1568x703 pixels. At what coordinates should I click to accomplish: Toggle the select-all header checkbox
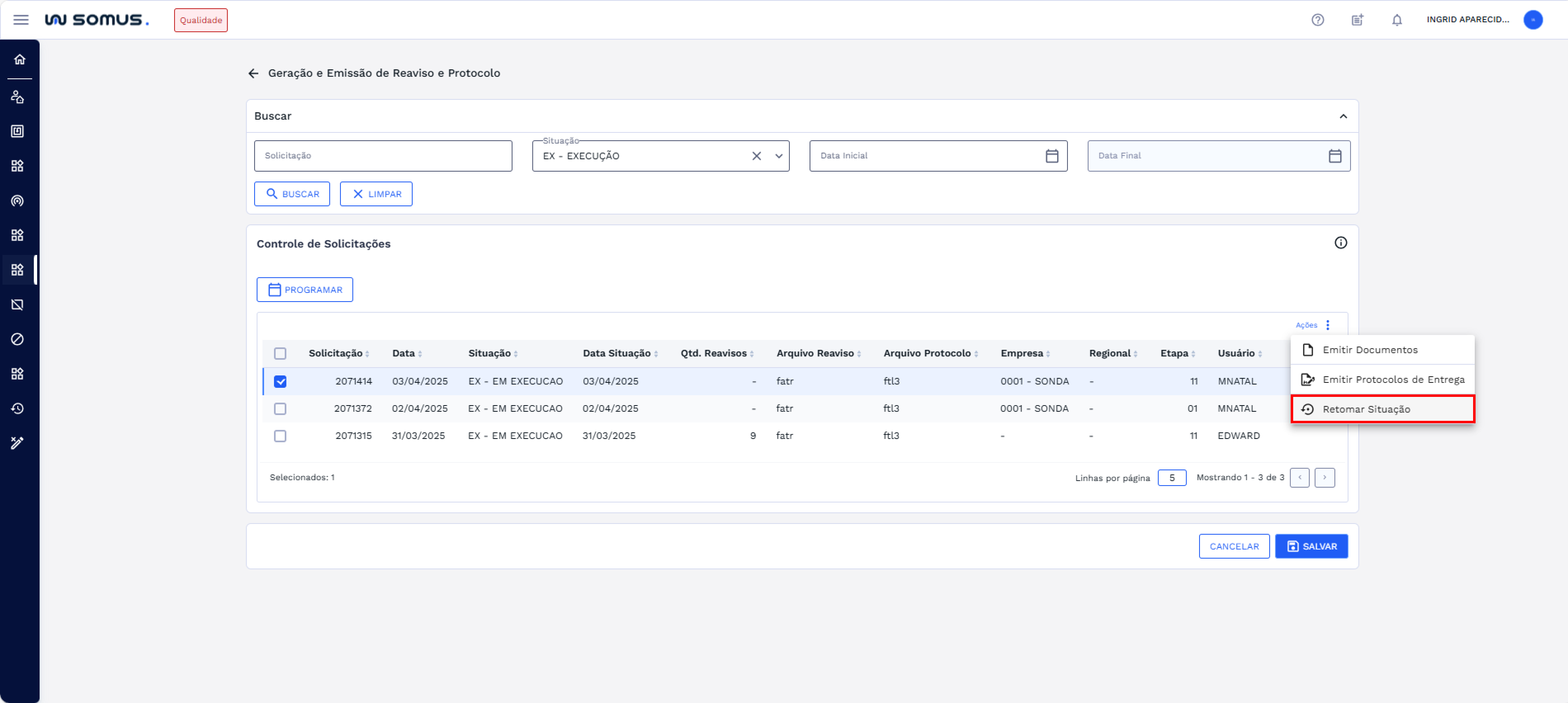coord(280,353)
